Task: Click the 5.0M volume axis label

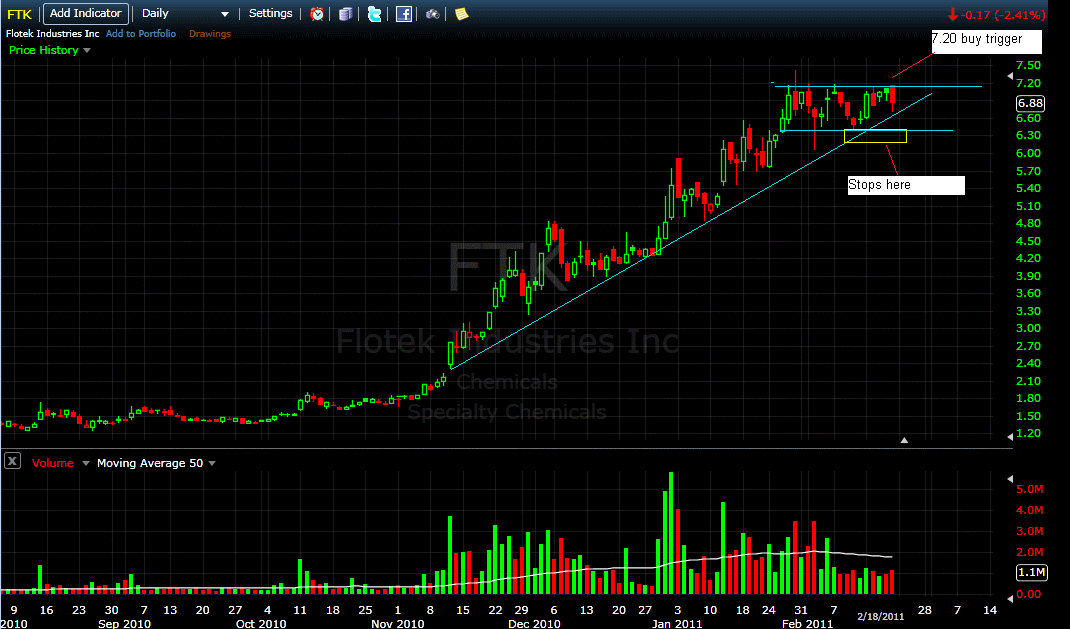Action: tap(1030, 489)
